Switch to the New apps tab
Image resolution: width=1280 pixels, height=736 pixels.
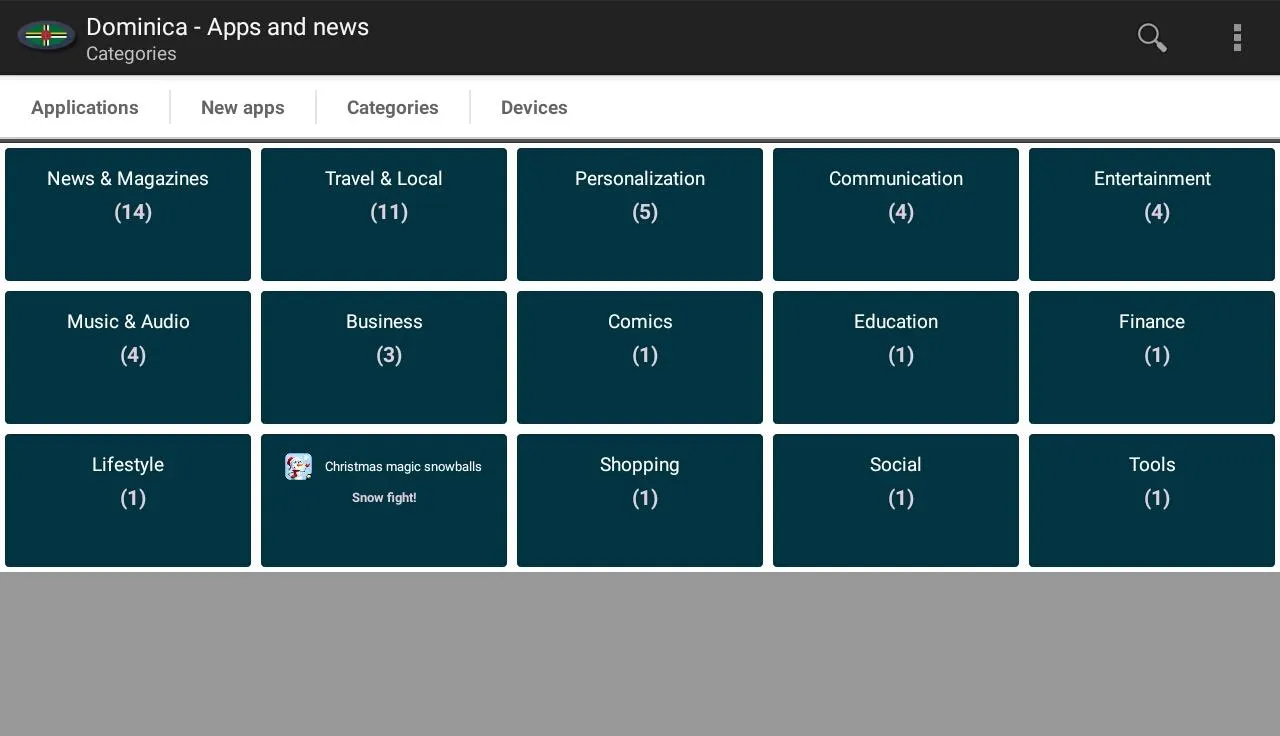pos(243,107)
